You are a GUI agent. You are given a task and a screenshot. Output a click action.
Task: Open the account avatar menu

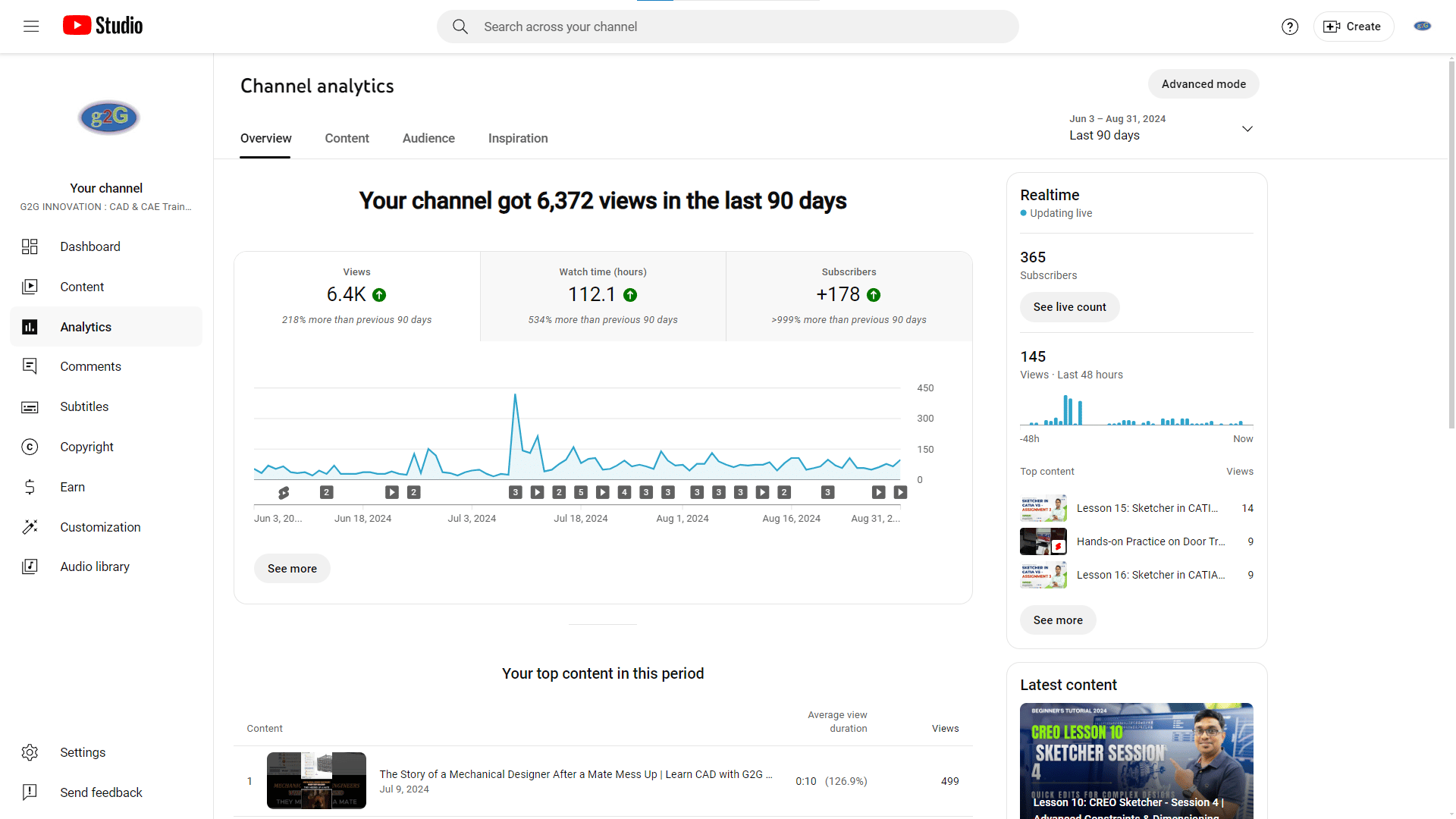pyautogui.click(x=1423, y=27)
